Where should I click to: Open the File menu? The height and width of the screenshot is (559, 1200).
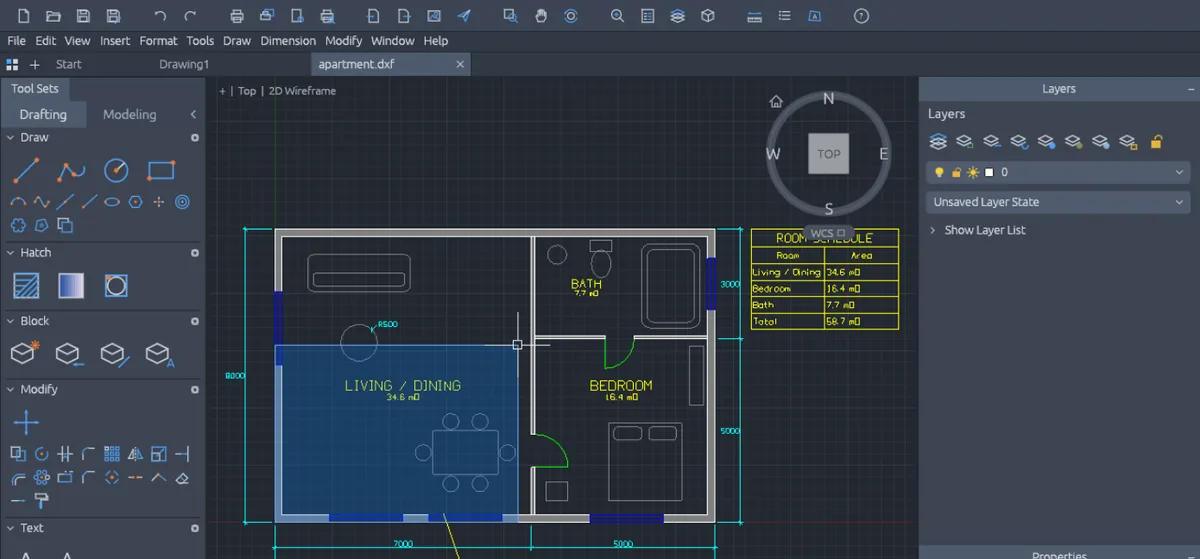pos(16,41)
